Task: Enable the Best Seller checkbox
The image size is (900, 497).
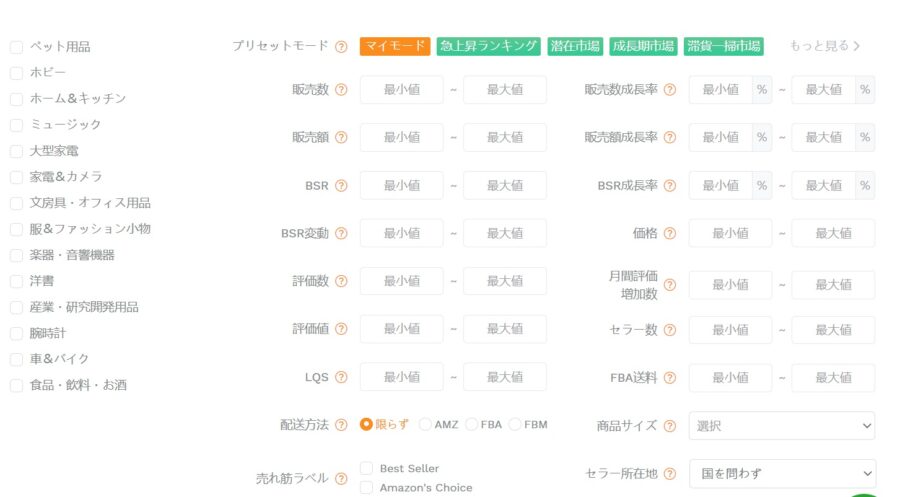Action: (366, 468)
